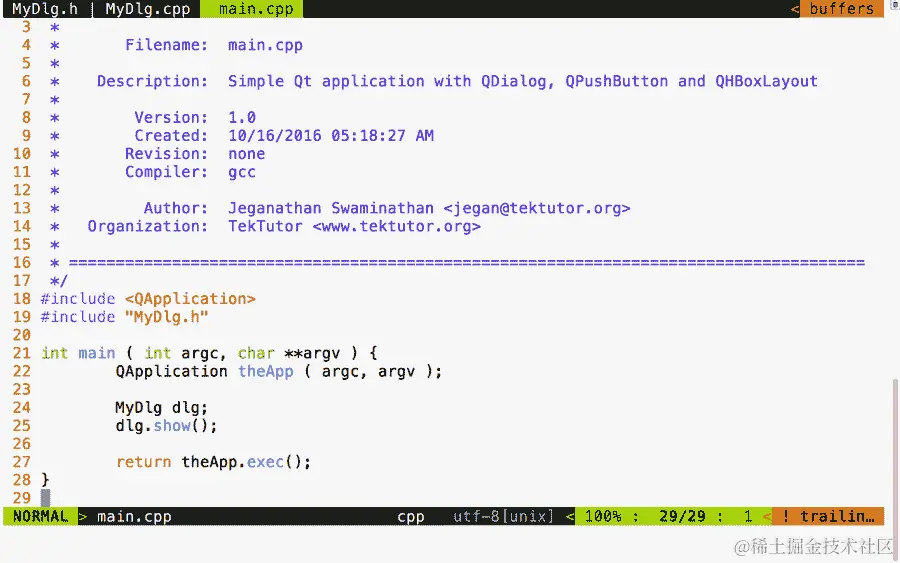Click the closing brace on line 28

pos(45,480)
